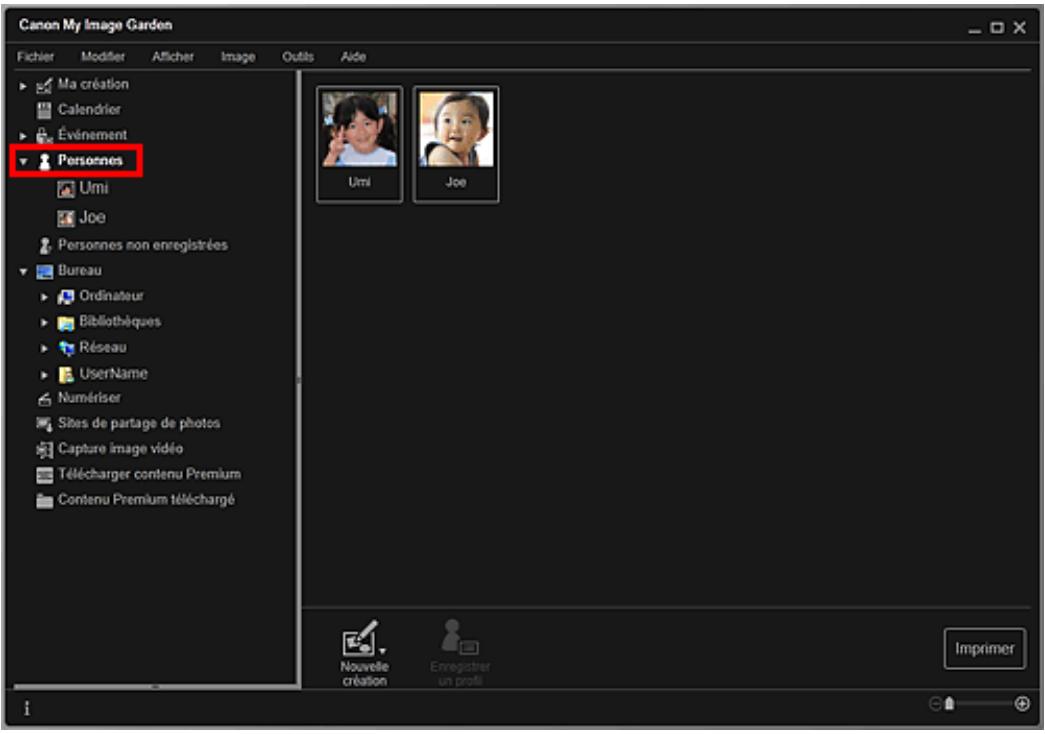1045x734 pixels.
Task: Select the Joe person thumbnail
Action: [x=456, y=144]
